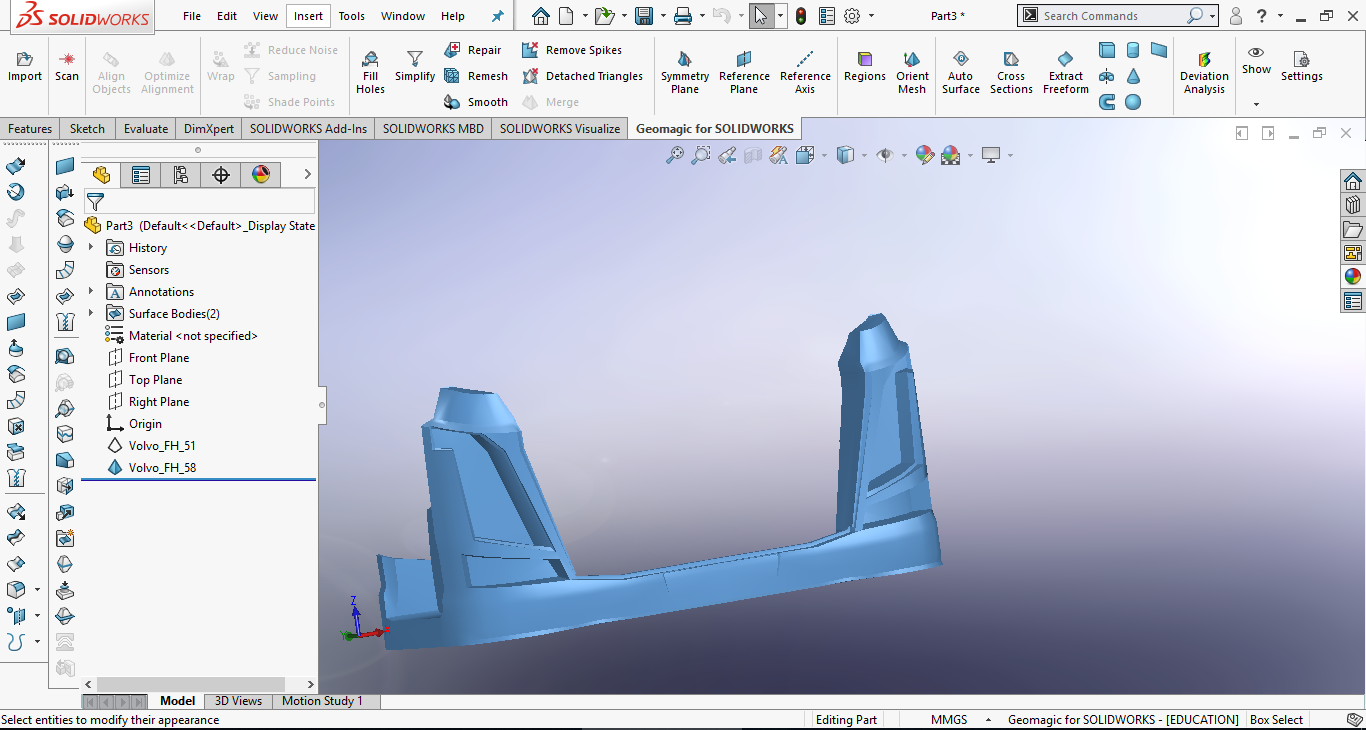Switch to the Evaluate tab
The image size is (1366, 730).
click(146, 129)
